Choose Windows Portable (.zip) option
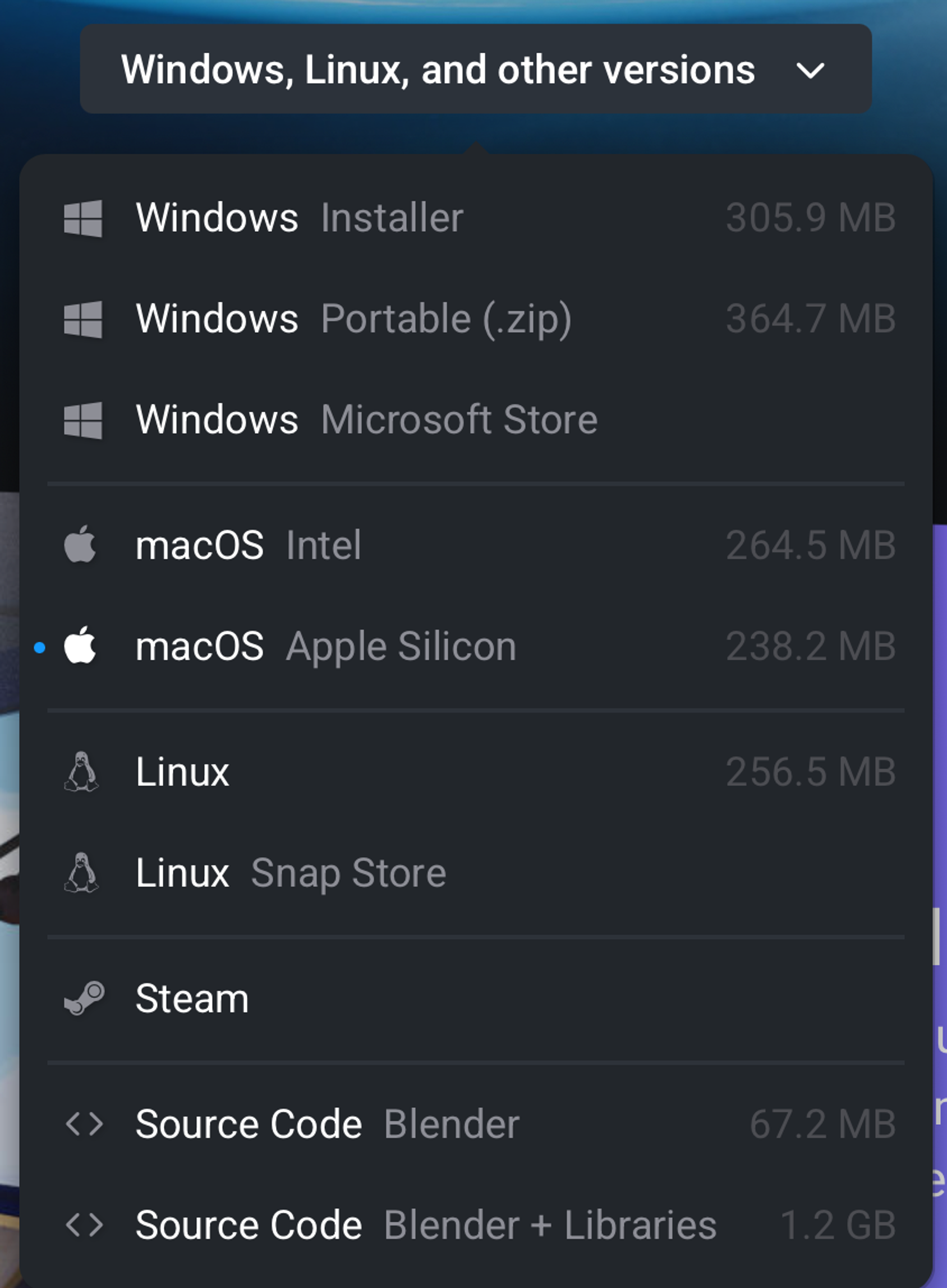This screenshot has width=947, height=1288. pos(476,319)
